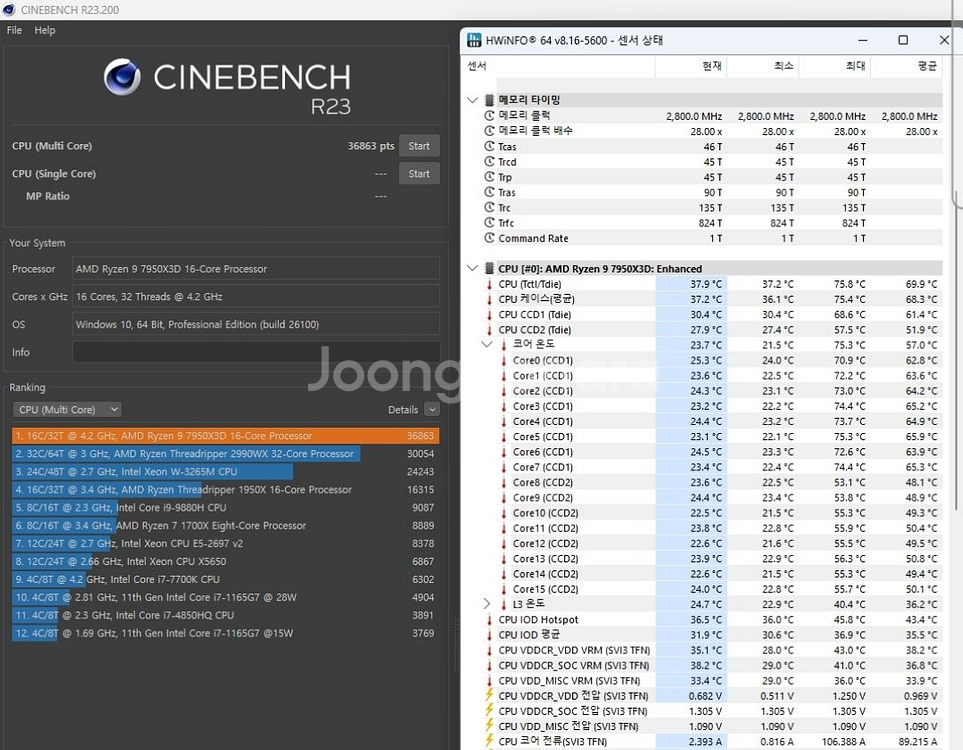Click the clock icon beside Tcas
The width and height of the screenshot is (963, 750).
(x=489, y=146)
